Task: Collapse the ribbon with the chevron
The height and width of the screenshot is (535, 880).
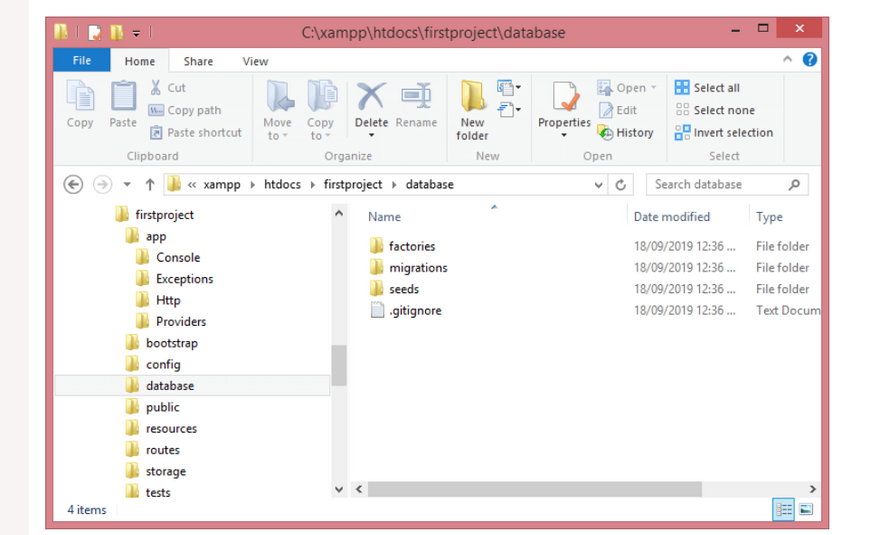Action: (x=787, y=60)
